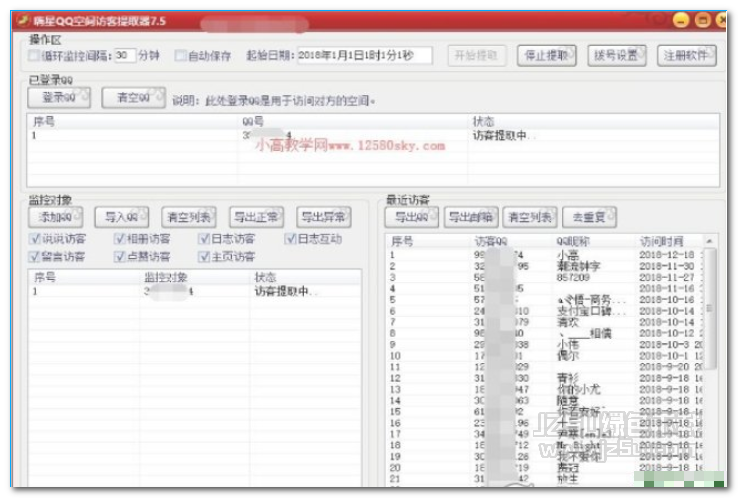Image resolution: width=738 pixels, height=498 pixels.
Task: Click the monitor interval minutes field
Action: tap(125, 56)
